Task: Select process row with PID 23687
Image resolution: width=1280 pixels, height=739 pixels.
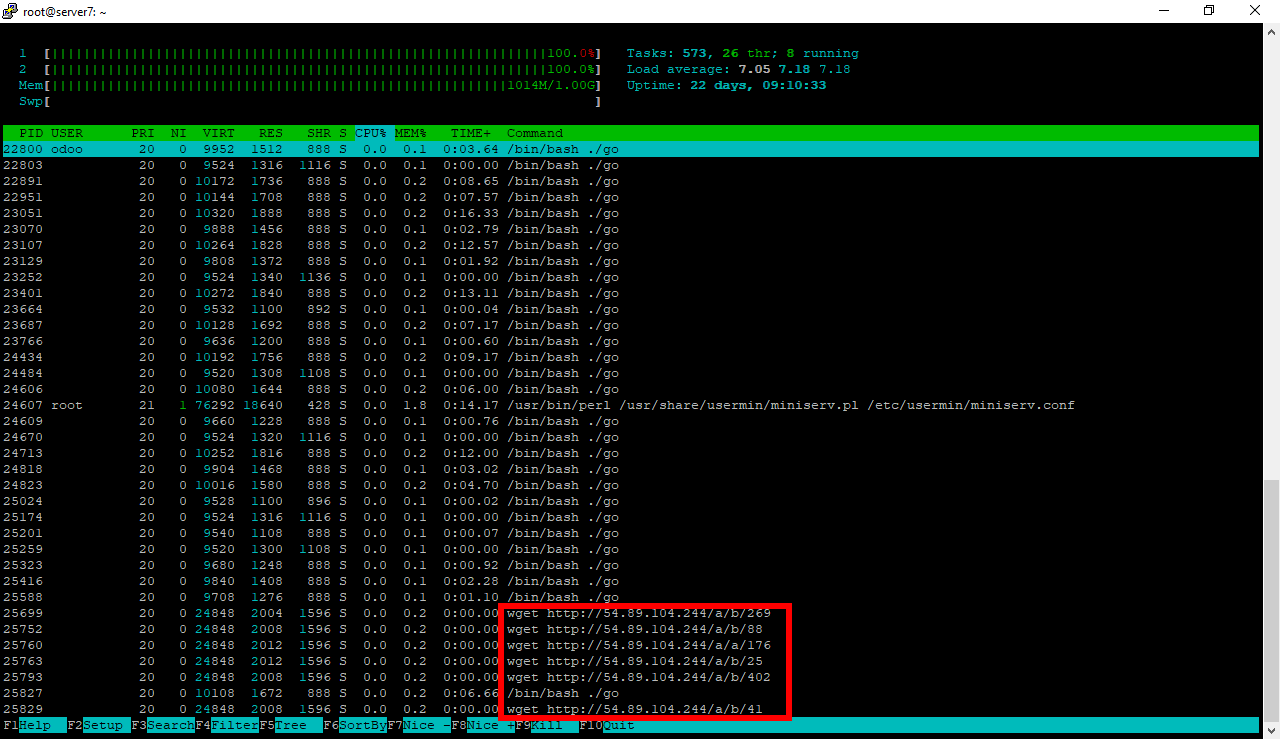Action: tap(630, 325)
